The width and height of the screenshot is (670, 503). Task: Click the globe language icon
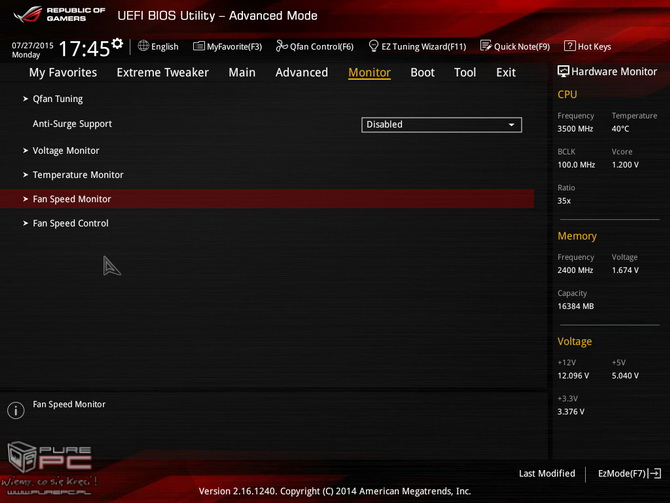coord(143,46)
